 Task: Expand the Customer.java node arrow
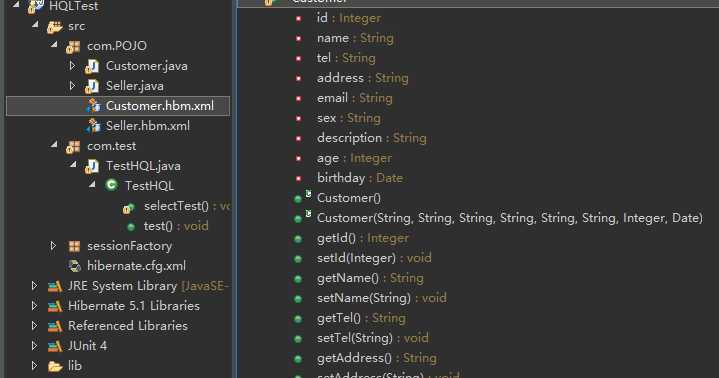[x=72, y=66]
